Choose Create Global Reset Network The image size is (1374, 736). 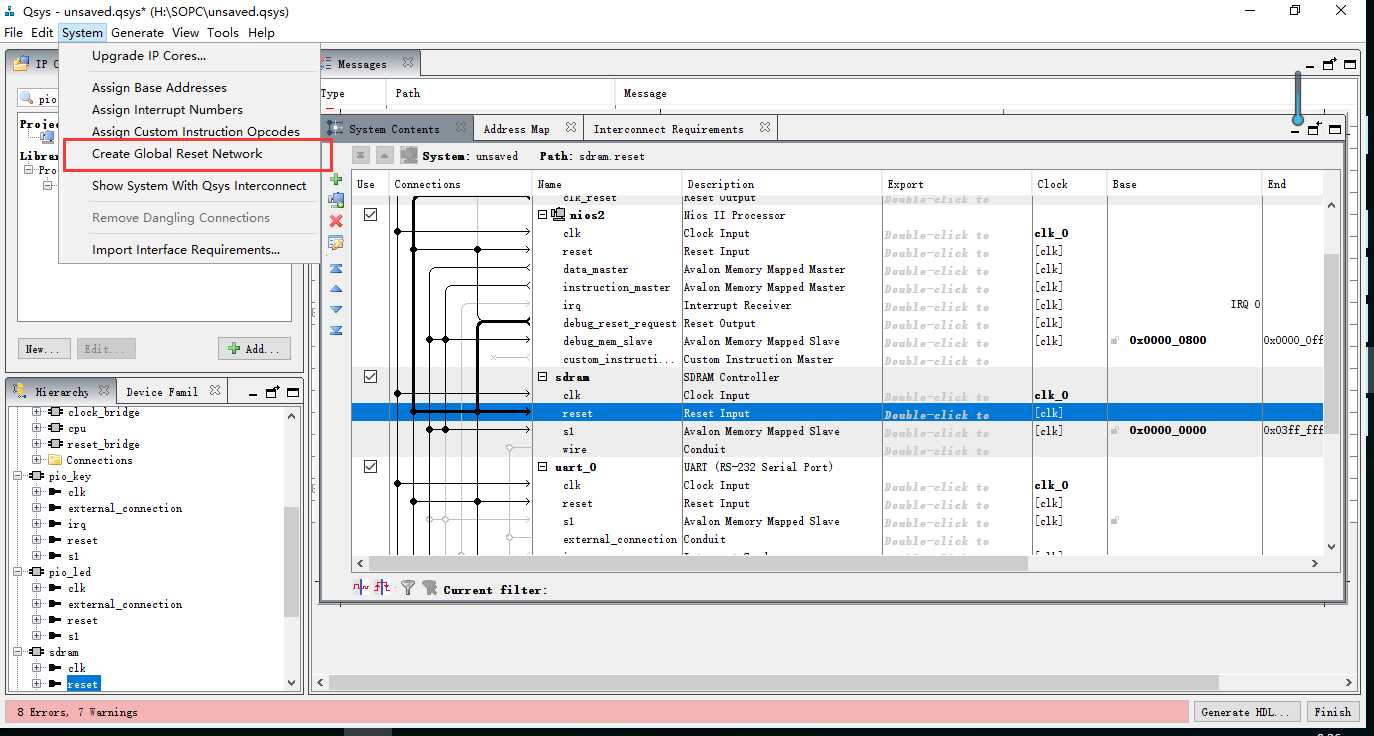pyautogui.click(x=177, y=154)
